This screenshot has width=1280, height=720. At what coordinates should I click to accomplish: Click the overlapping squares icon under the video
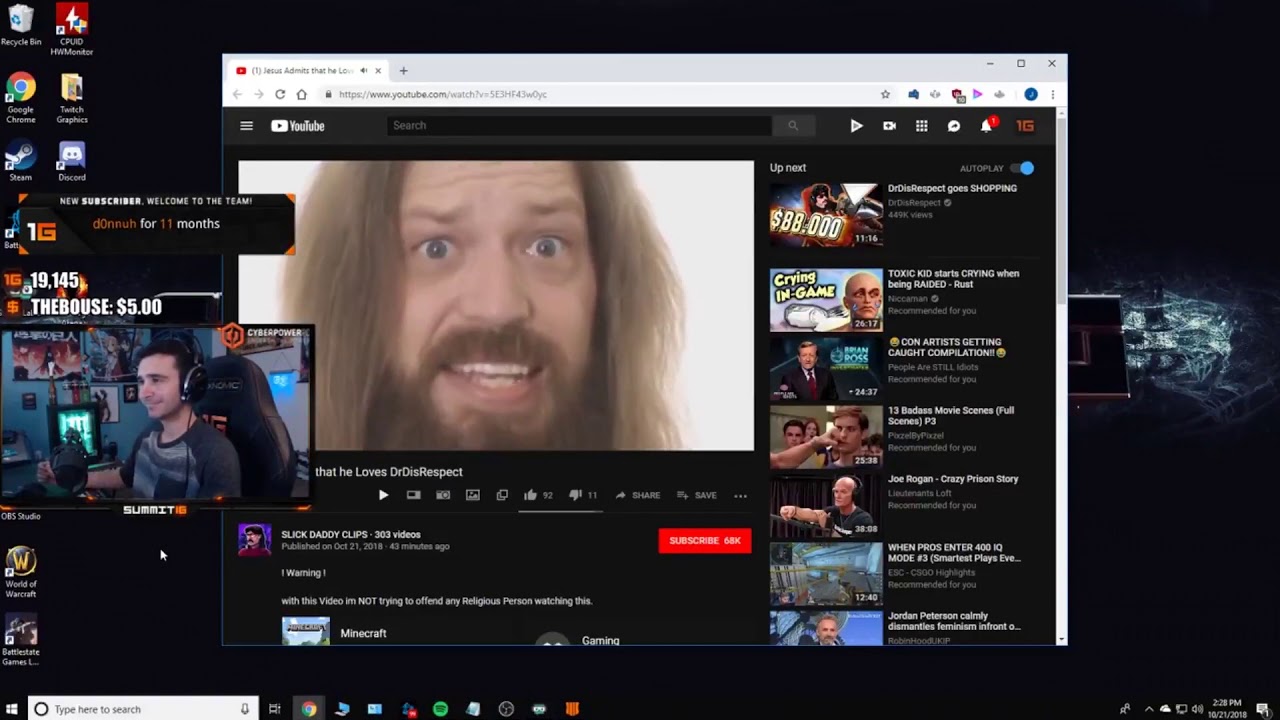click(x=502, y=495)
